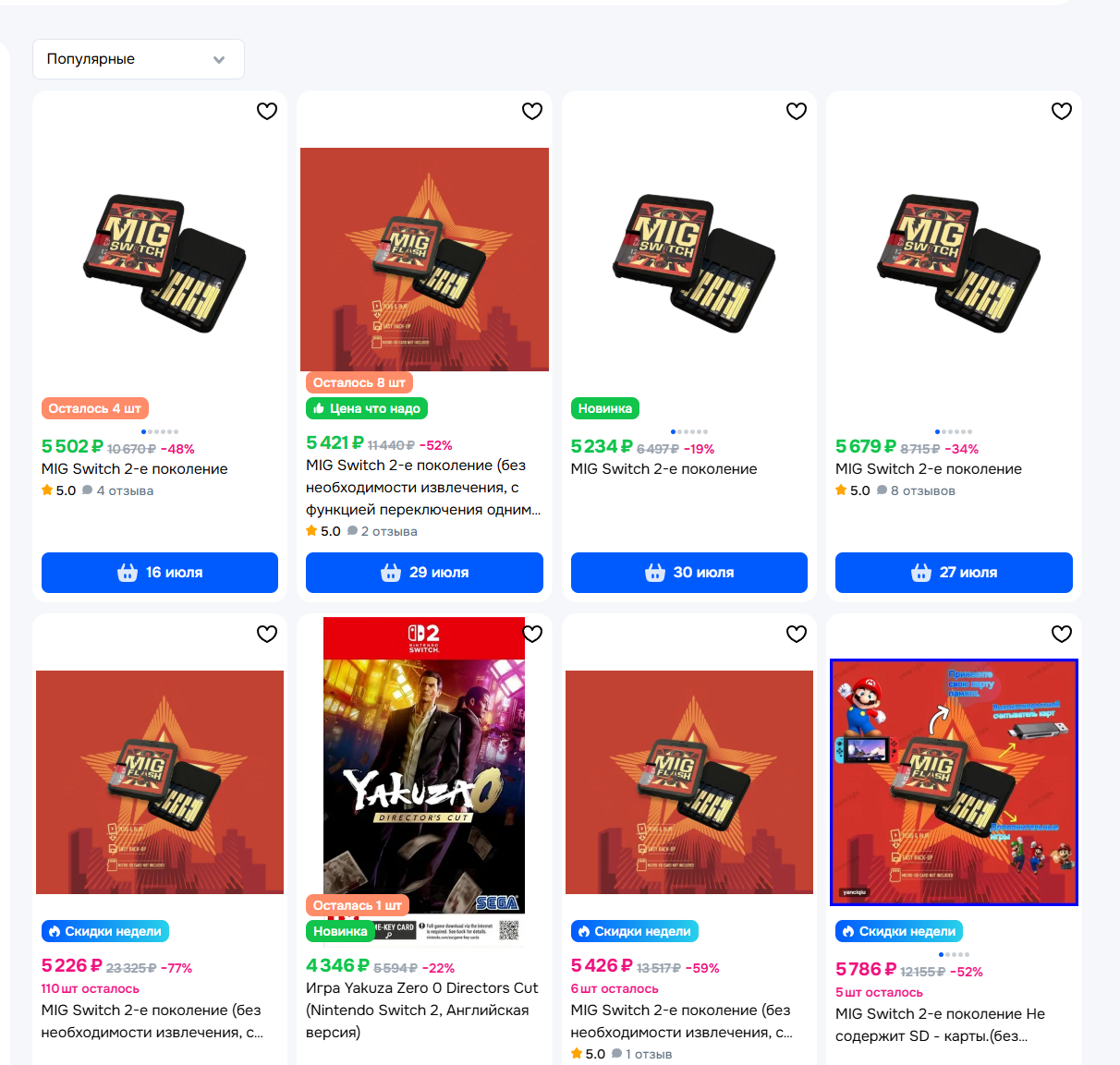Expand the sort list using the chevron arrow
This screenshot has height=1065, width=1120.
219,60
